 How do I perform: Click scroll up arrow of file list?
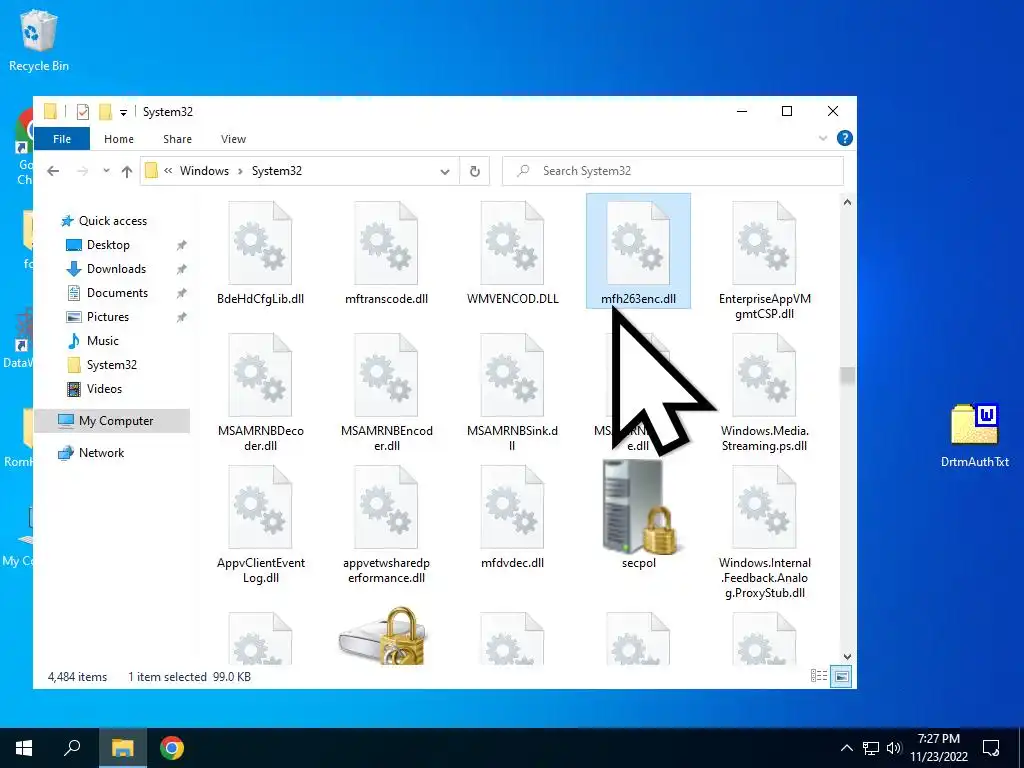coord(847,202)
